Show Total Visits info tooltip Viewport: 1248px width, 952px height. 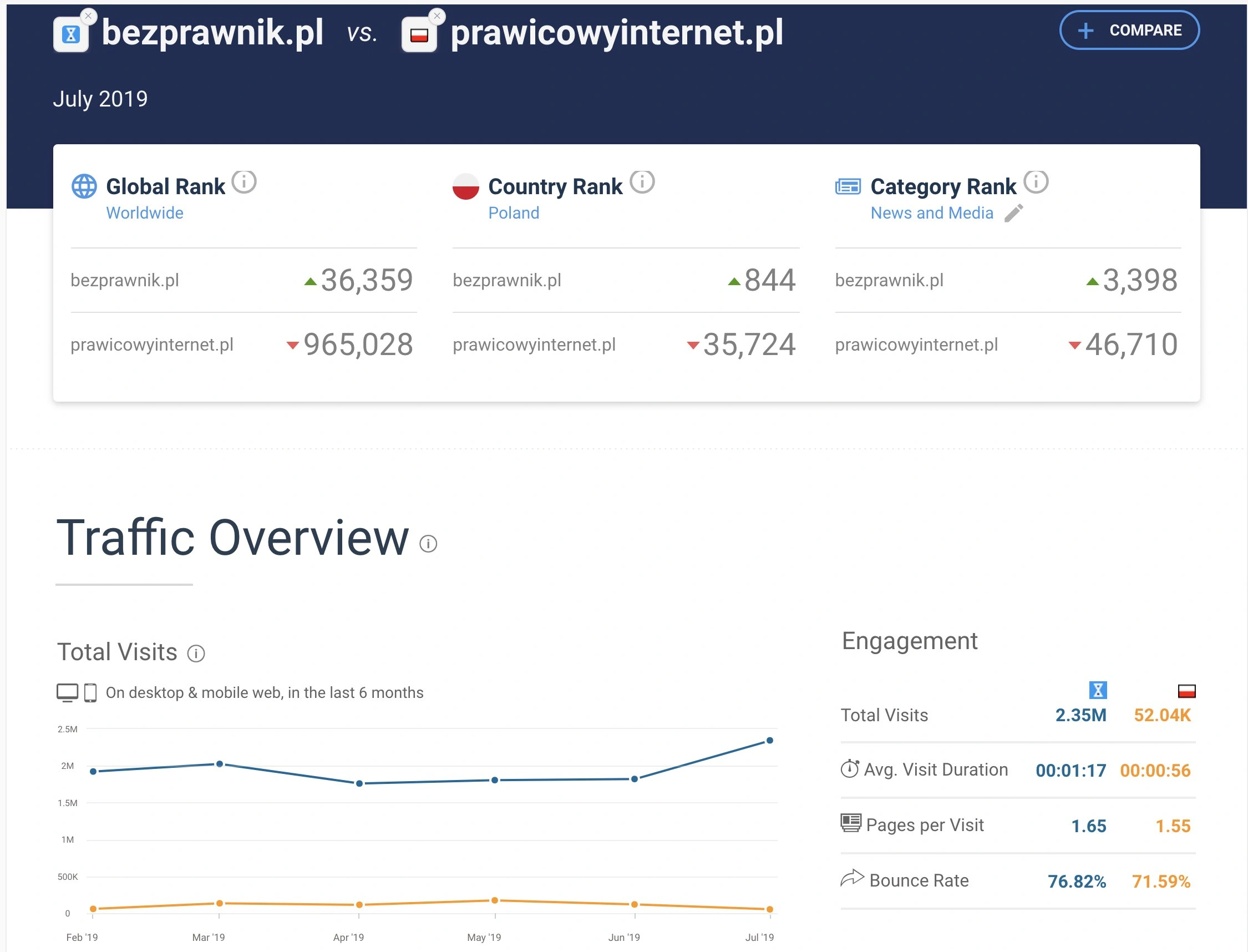(196, 654)
